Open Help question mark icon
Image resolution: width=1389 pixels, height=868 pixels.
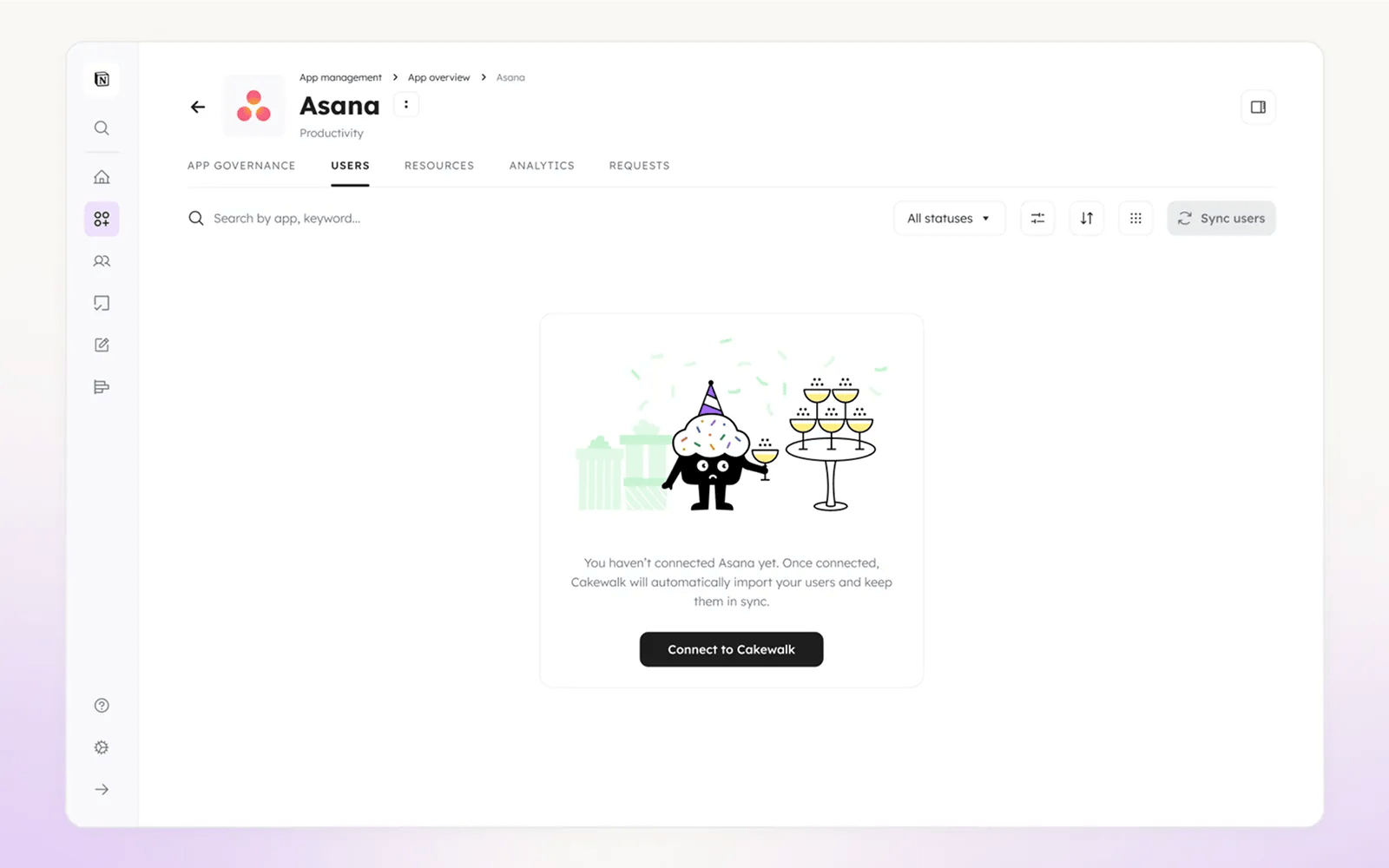(x=102, y=706)
